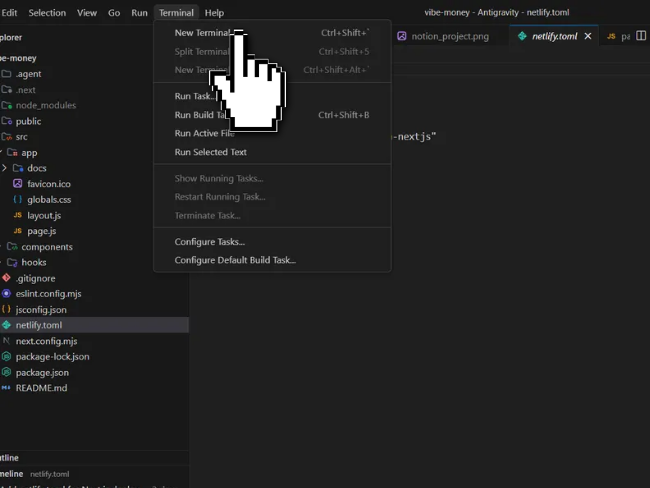This screenshot has height=488, width=650.
Task: Select Configure Default Build Task
Action: click(x=272, y=260)
